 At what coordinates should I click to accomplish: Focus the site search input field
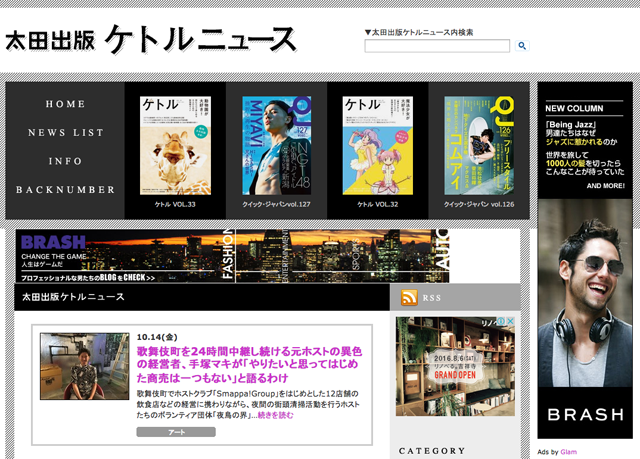tap(437, 46)
